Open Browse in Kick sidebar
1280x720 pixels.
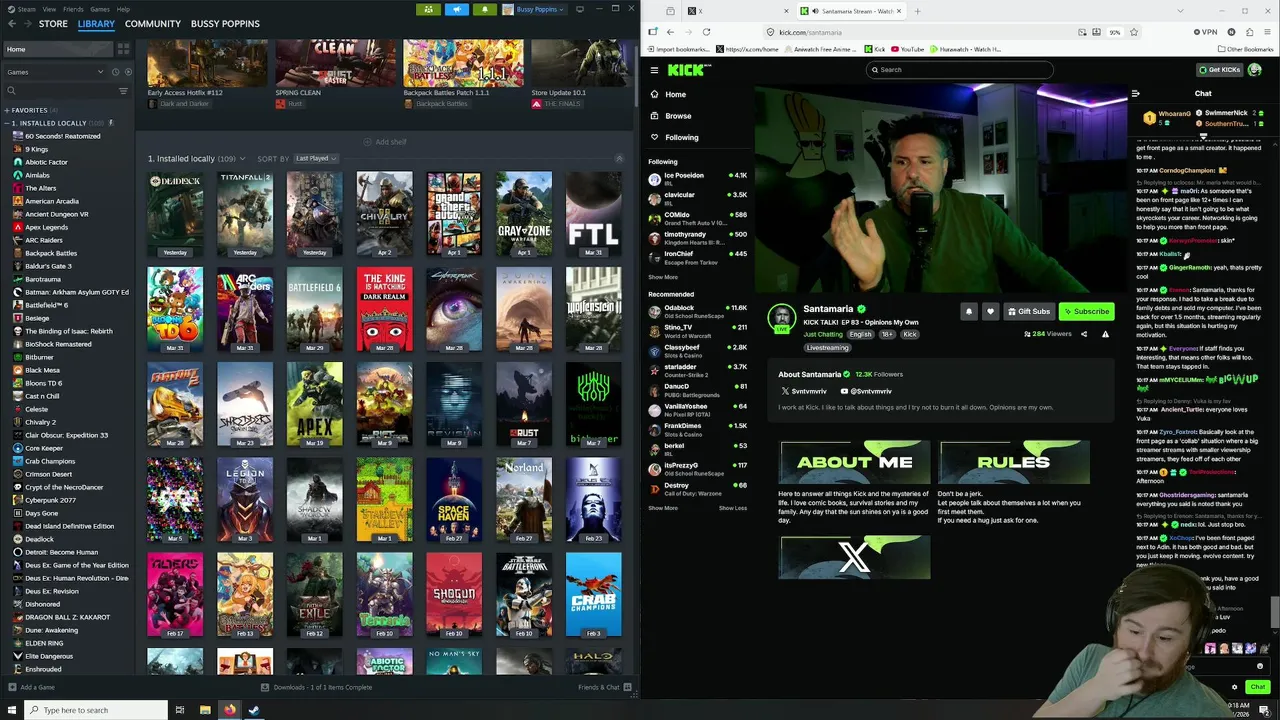[x=677, y=116]
